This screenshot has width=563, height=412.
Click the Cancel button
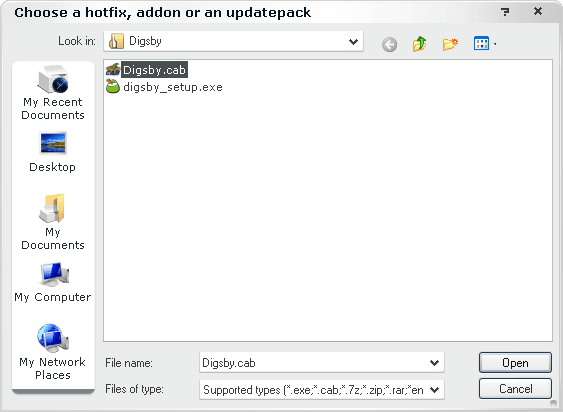point(515,389)
